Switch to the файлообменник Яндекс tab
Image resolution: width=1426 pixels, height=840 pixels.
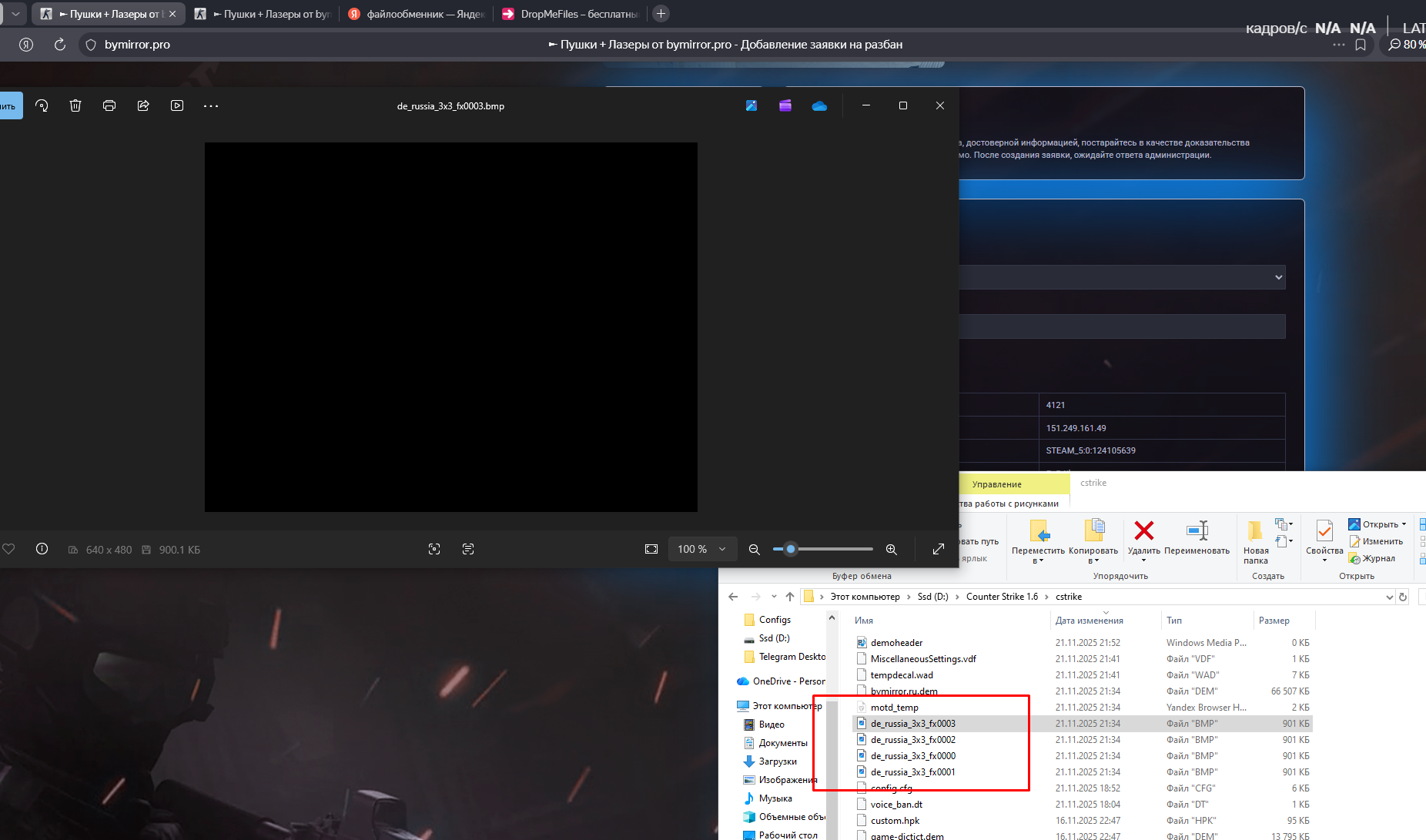tap(416, 14)
